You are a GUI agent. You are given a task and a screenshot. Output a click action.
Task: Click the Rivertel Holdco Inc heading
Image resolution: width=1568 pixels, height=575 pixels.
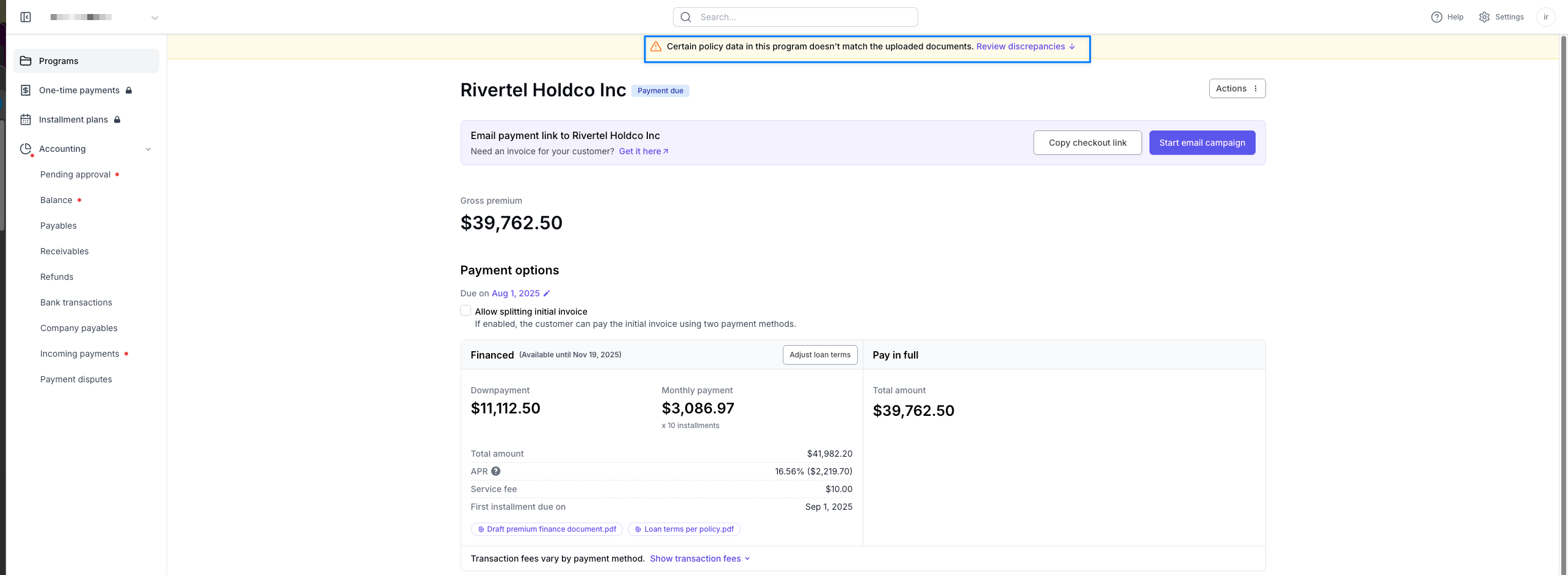[x=543, y=90]
